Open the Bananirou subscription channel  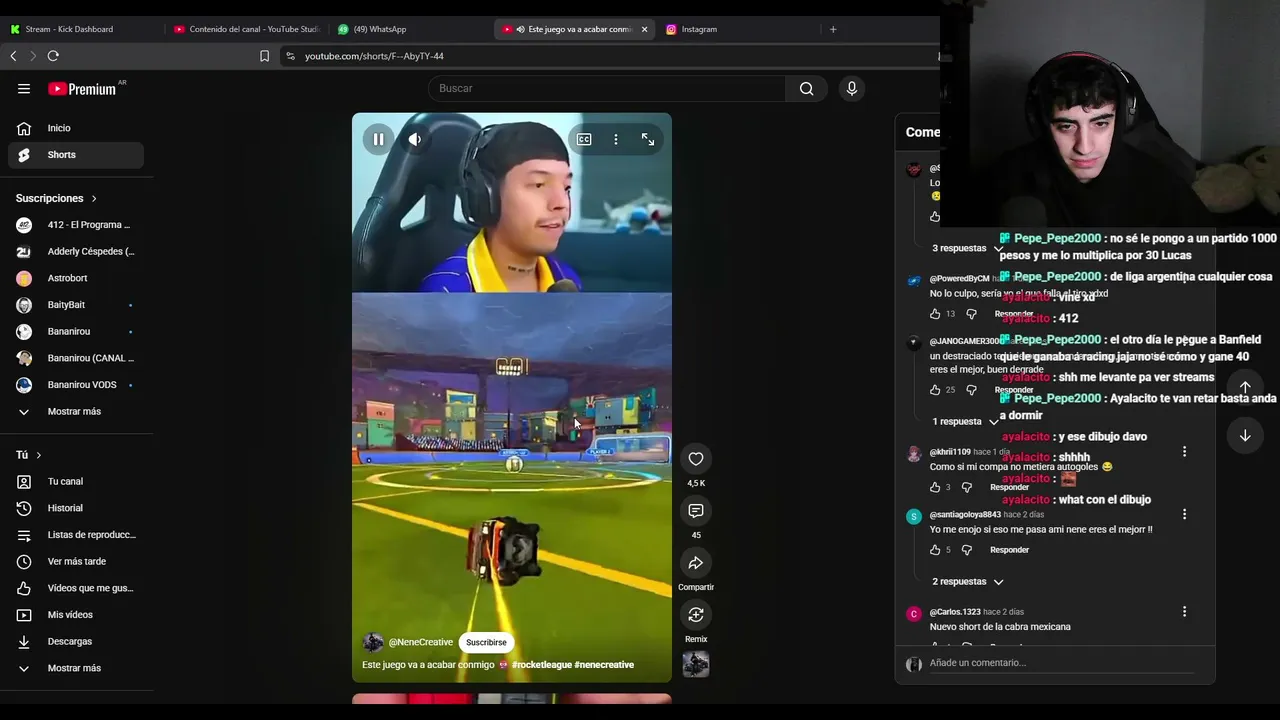coord(76,331)
